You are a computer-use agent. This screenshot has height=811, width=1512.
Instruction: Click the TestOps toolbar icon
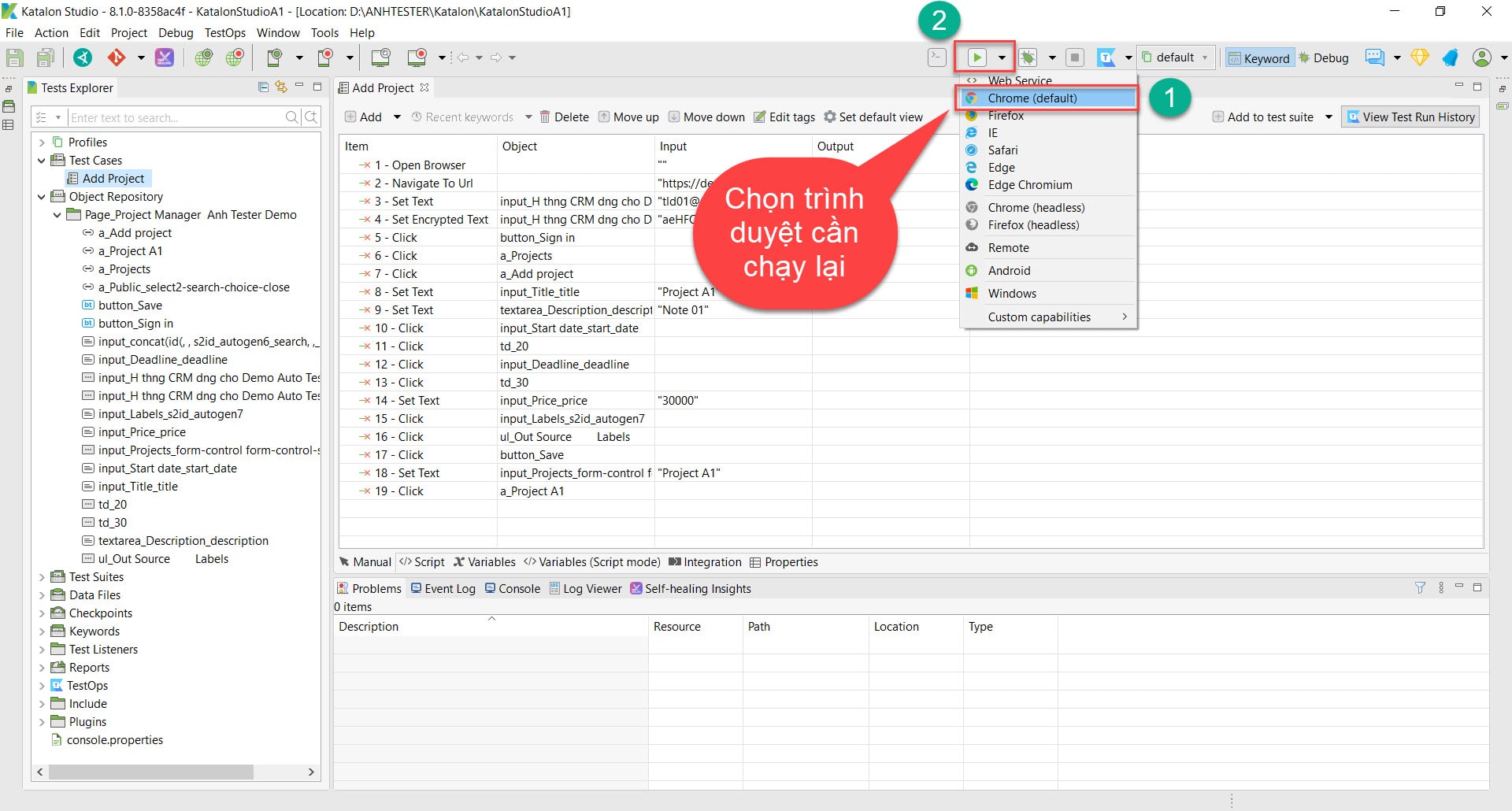(1106, 57)
